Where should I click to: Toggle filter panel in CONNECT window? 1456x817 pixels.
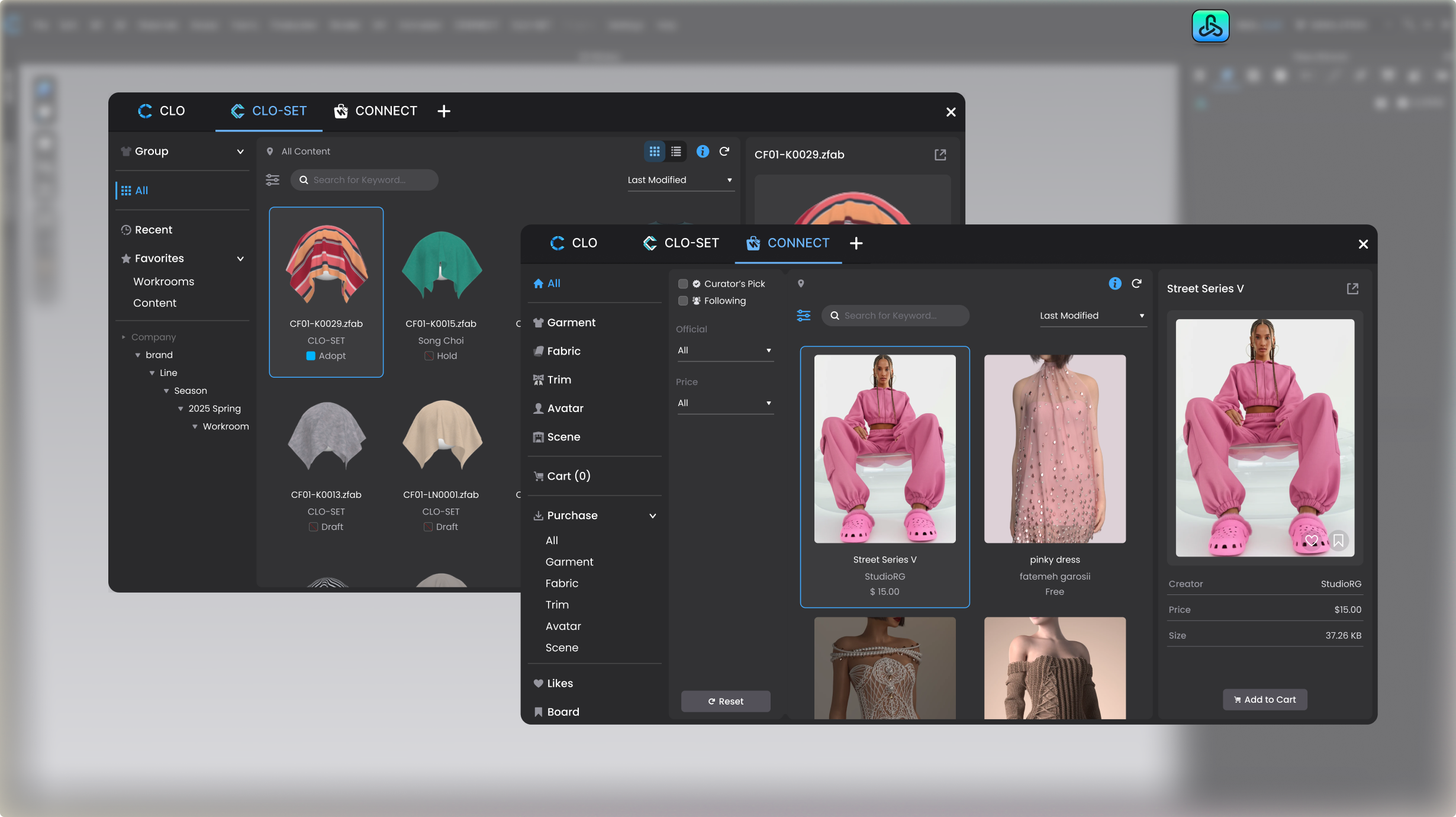tap(804, 316)
